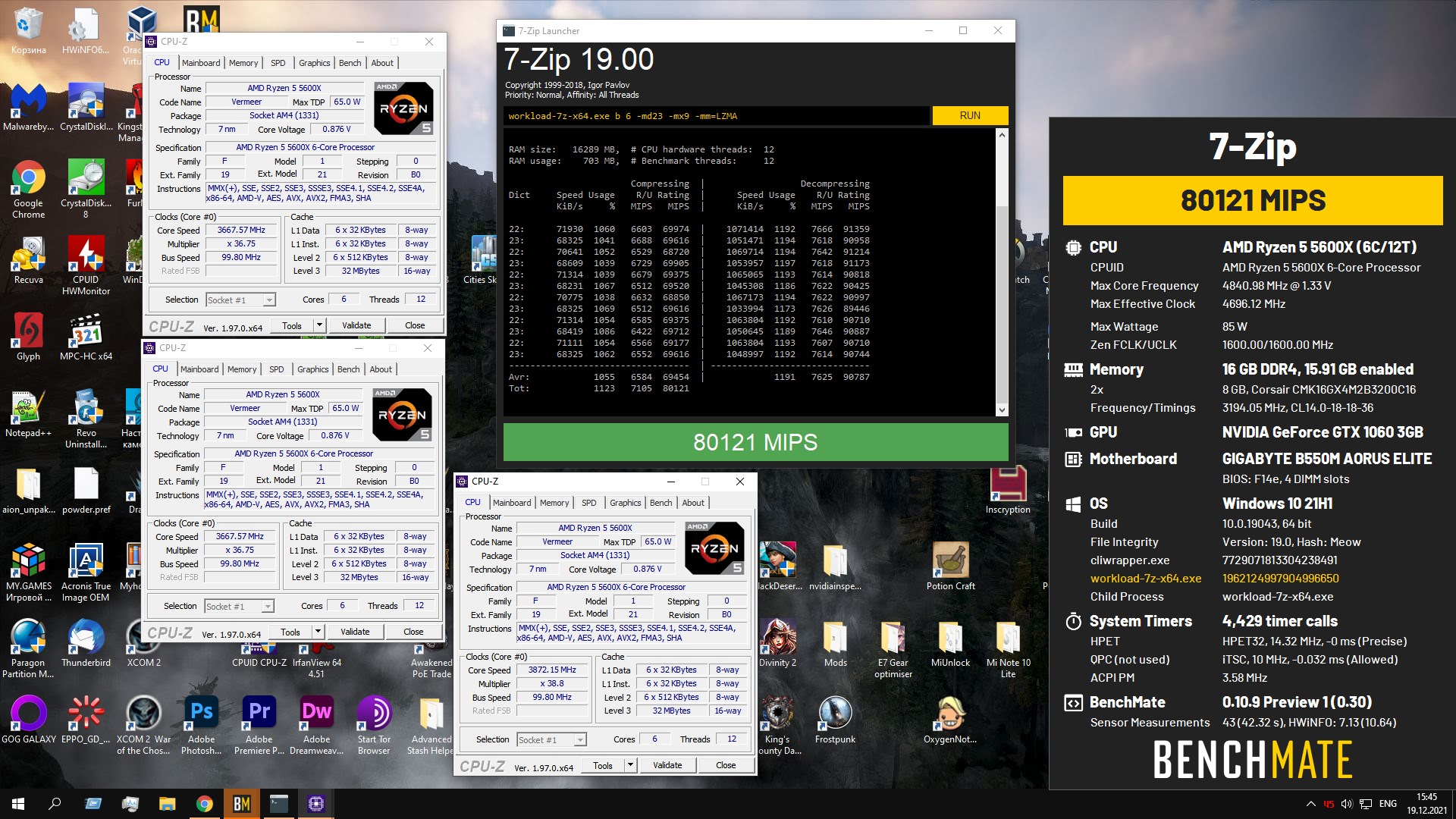Click Validate button in topmost CPU-Z window
Screen dimensions: 1456x819
click(x=356, y=325)
